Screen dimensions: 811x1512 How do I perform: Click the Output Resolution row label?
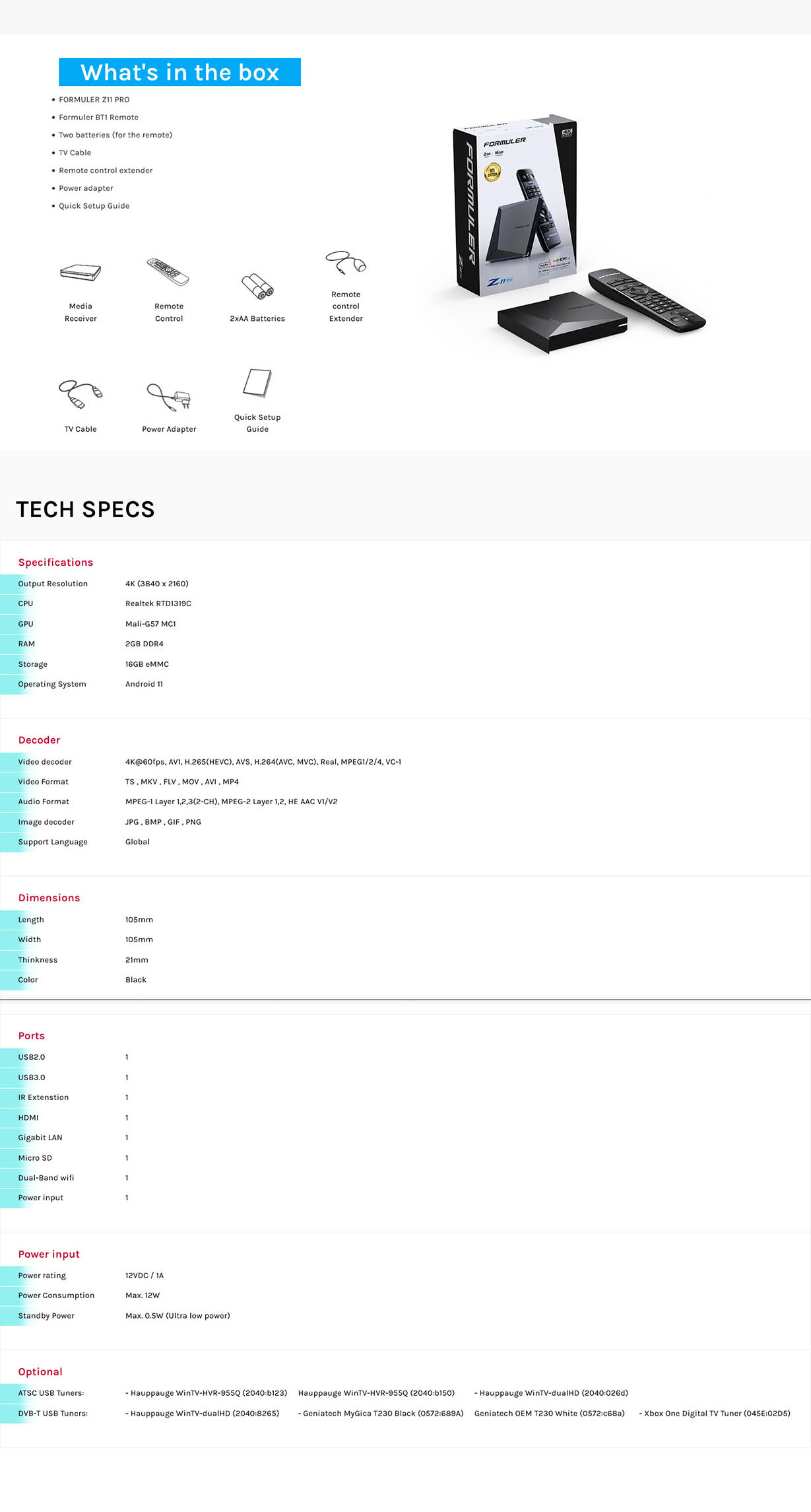tap(53, 584)
